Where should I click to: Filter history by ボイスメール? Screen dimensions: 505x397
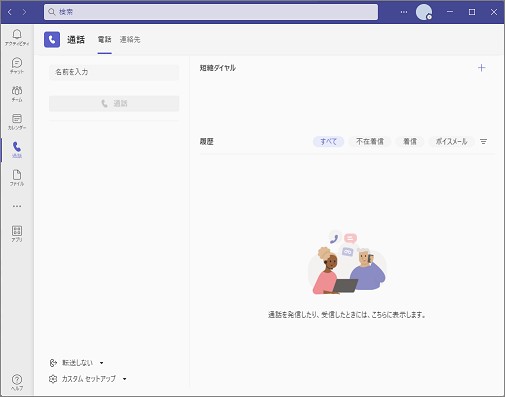coord(451,142)
